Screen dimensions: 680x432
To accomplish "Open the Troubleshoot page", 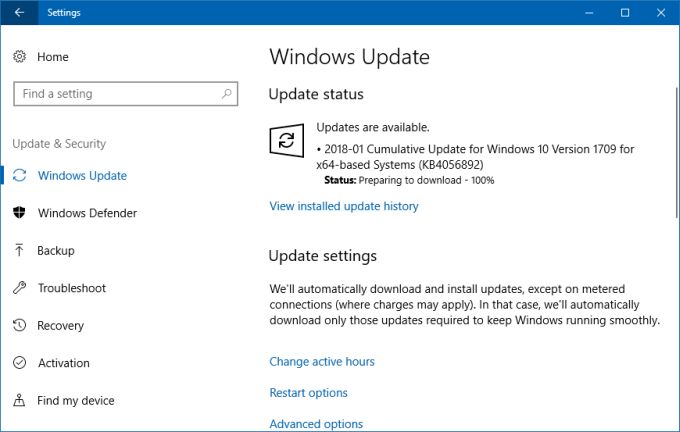I will [x=72, y=288].
